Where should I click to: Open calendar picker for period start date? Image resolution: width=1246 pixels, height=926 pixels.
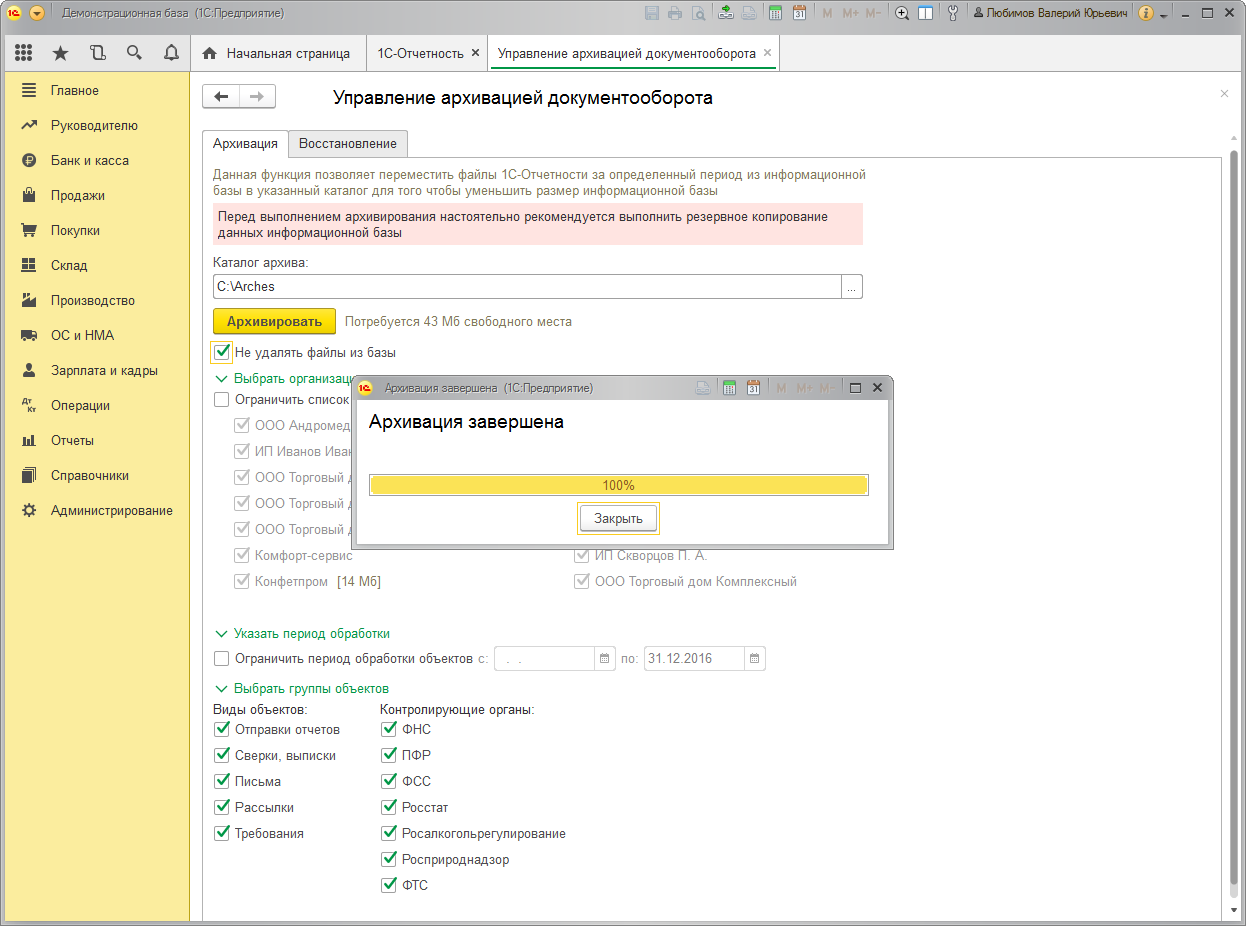604,658
